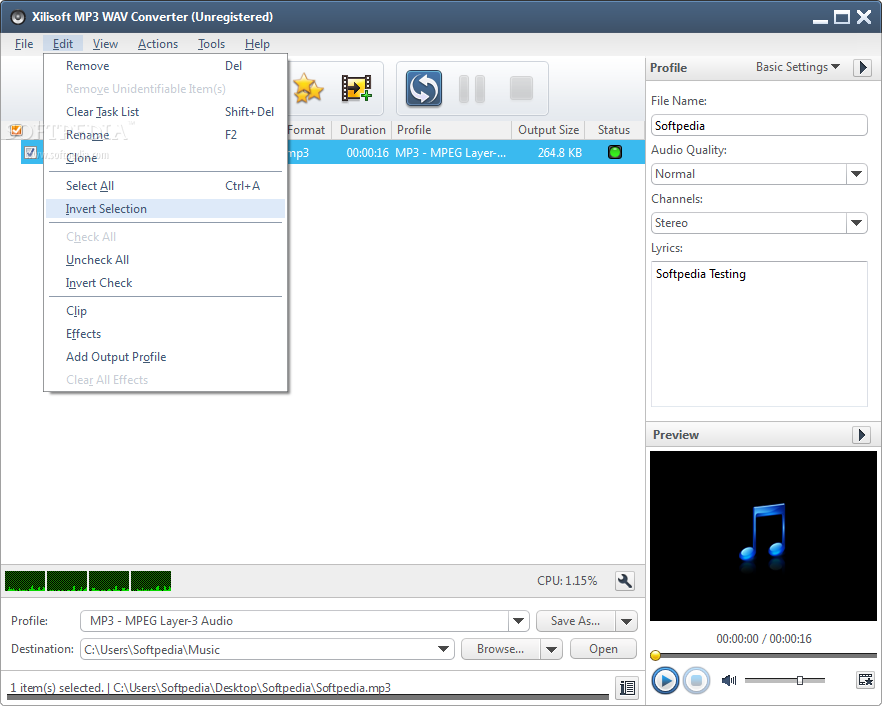Toggle the checkbox of the mp3 file row

[x=30, y=152]
